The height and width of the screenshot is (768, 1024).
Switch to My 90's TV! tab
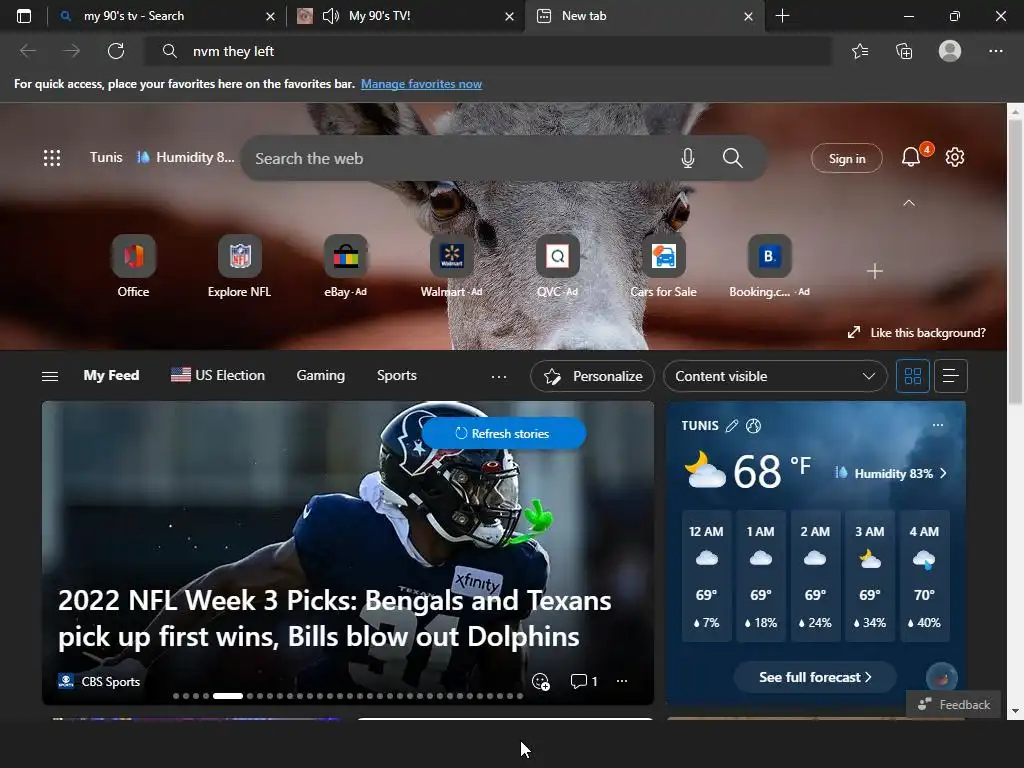pos(404,16)
